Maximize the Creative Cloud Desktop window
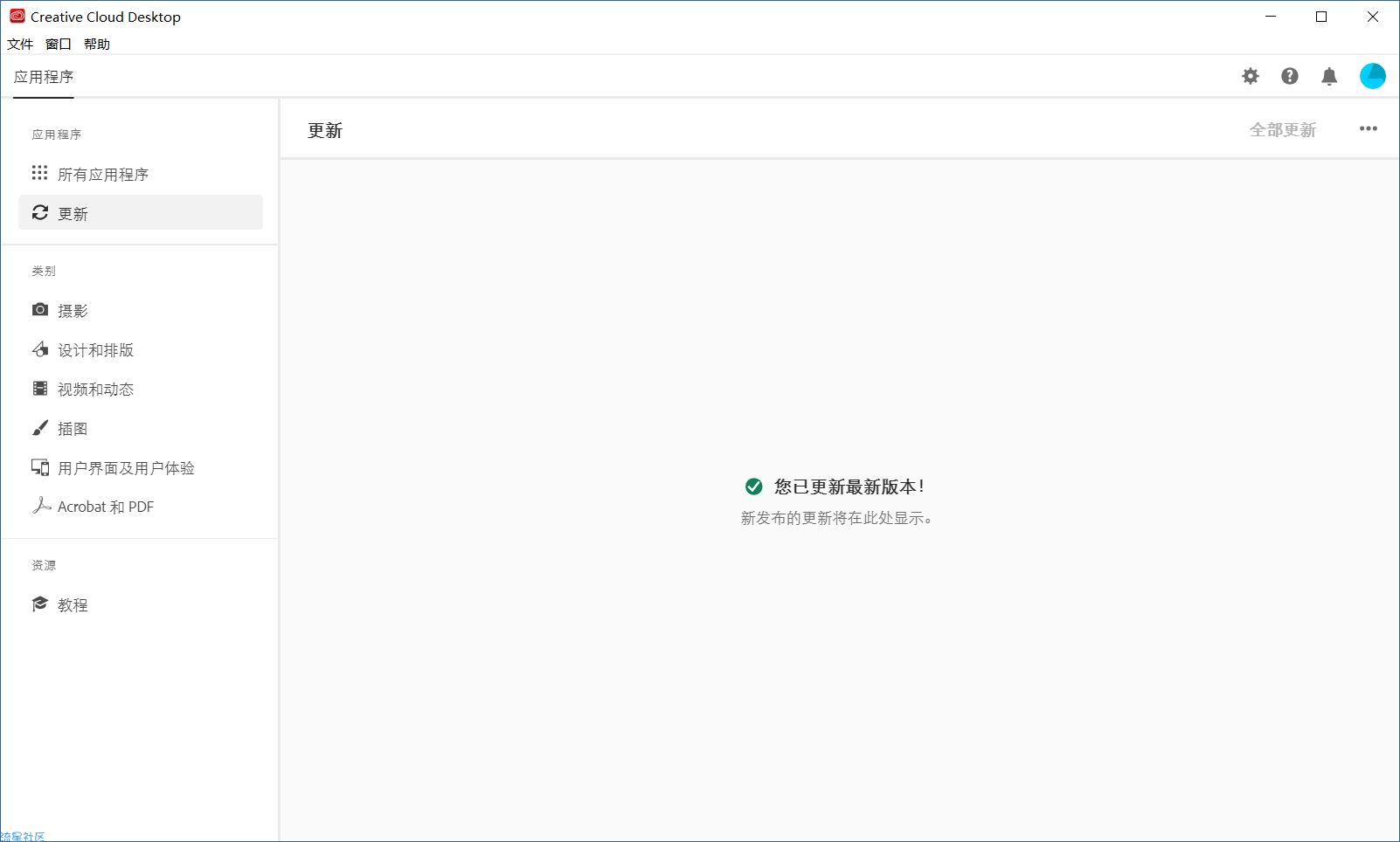Viewport: 1400px width, 842px height. click(x=1321, y=17)
